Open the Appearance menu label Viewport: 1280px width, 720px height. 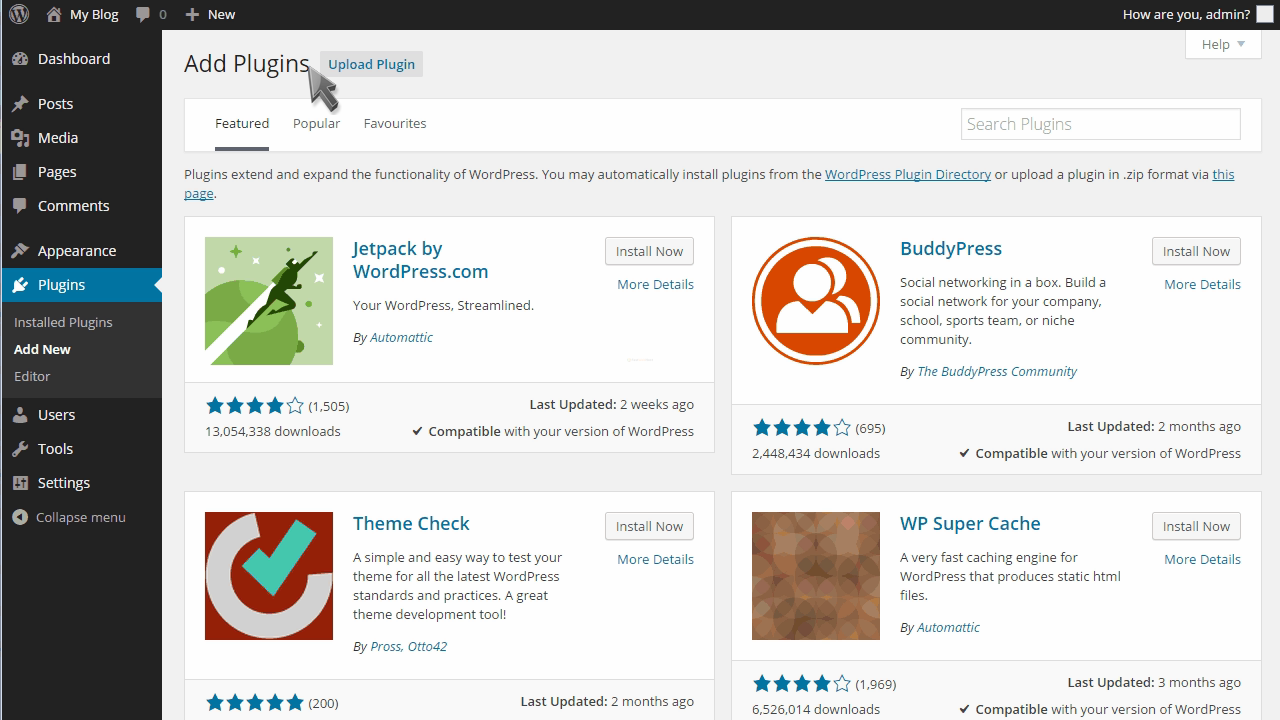tap(77, 251)
